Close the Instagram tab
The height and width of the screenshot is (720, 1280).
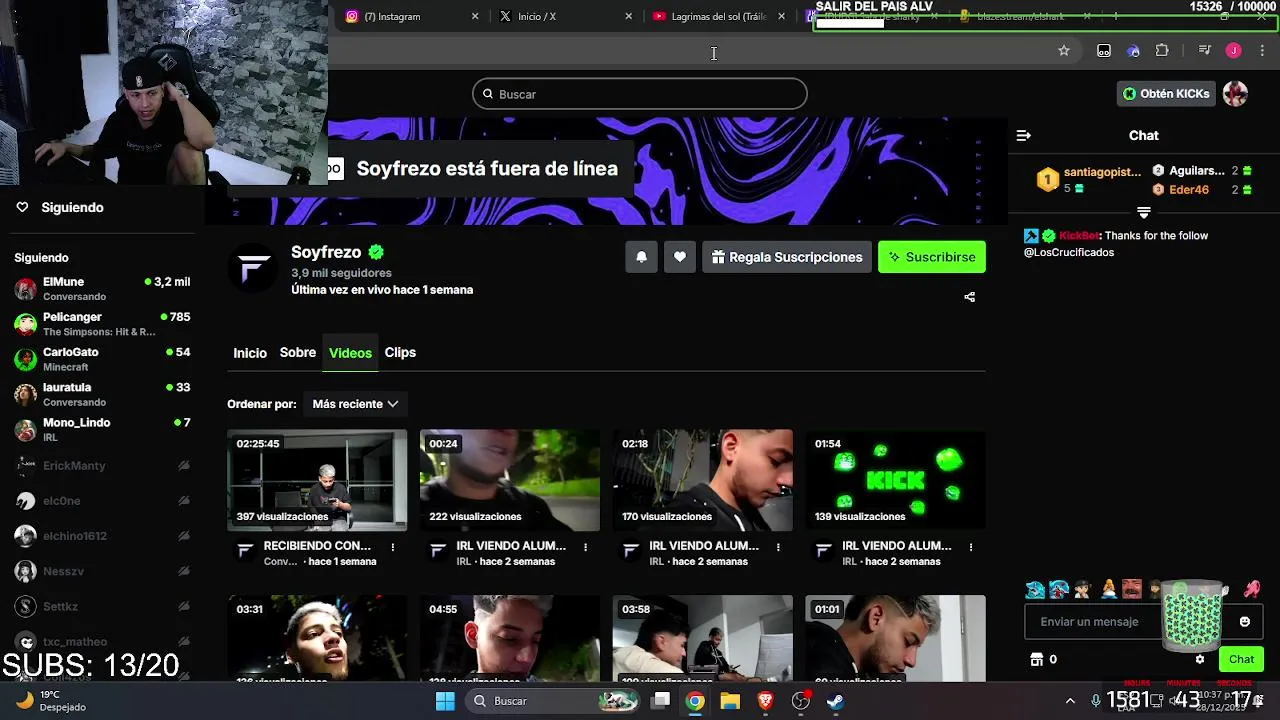[475, 16]
